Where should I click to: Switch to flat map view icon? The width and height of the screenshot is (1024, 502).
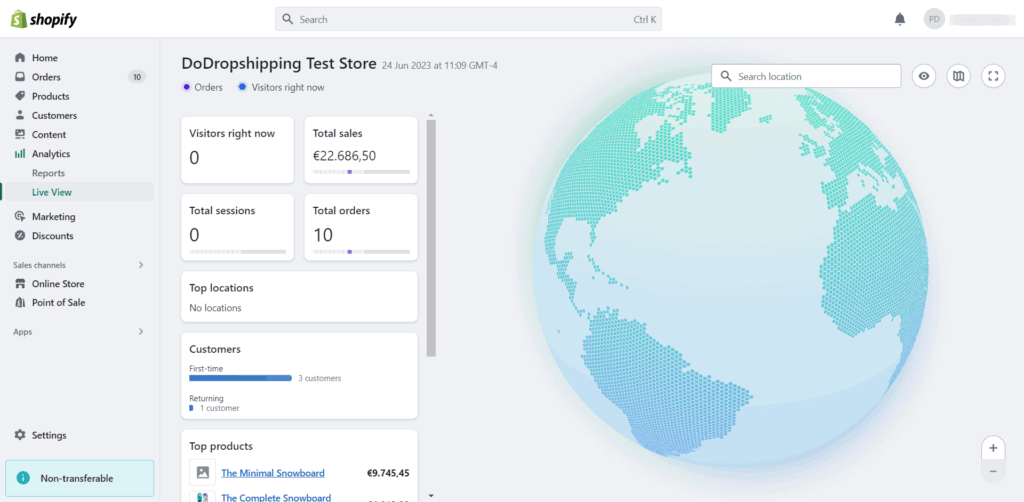coord(958,76)
